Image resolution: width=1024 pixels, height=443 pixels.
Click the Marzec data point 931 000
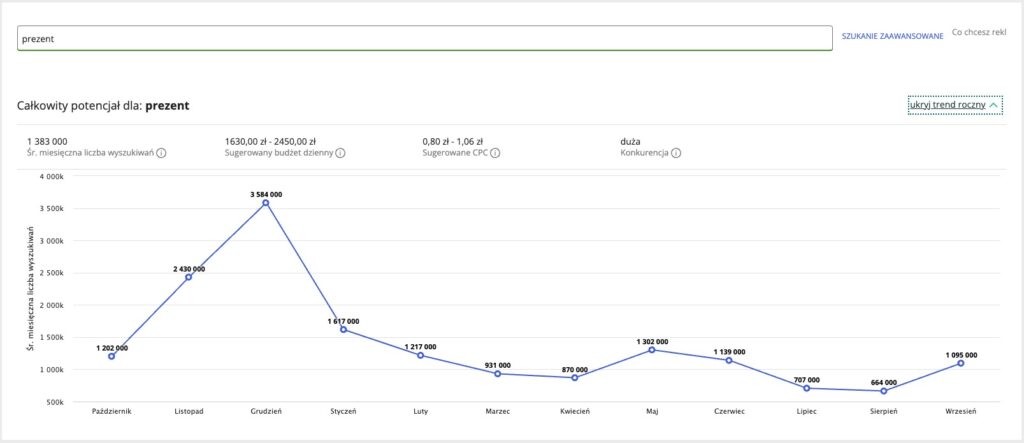click(x=497, y=373)
